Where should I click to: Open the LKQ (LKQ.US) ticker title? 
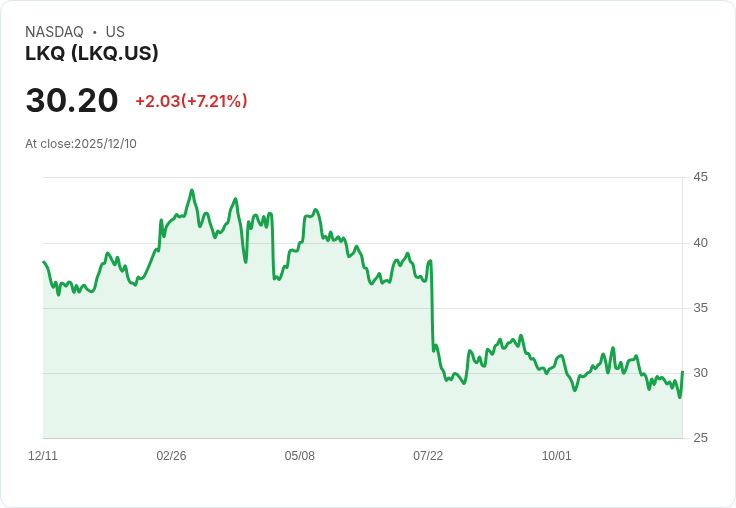click(92, 54)
